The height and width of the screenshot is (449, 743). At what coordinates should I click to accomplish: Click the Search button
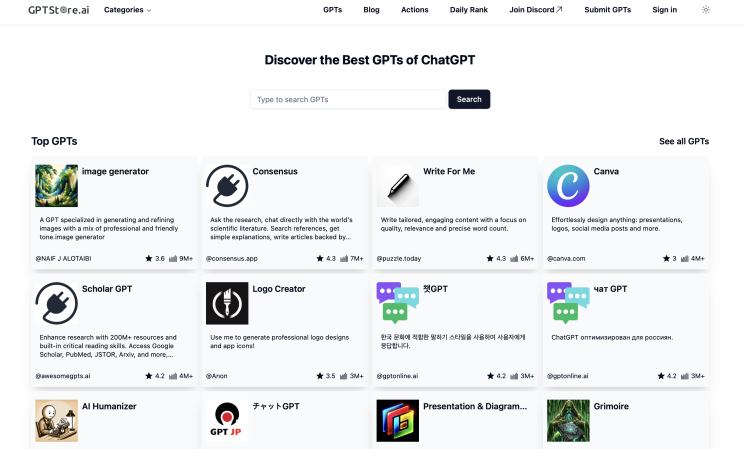click(x=469, y=99)
